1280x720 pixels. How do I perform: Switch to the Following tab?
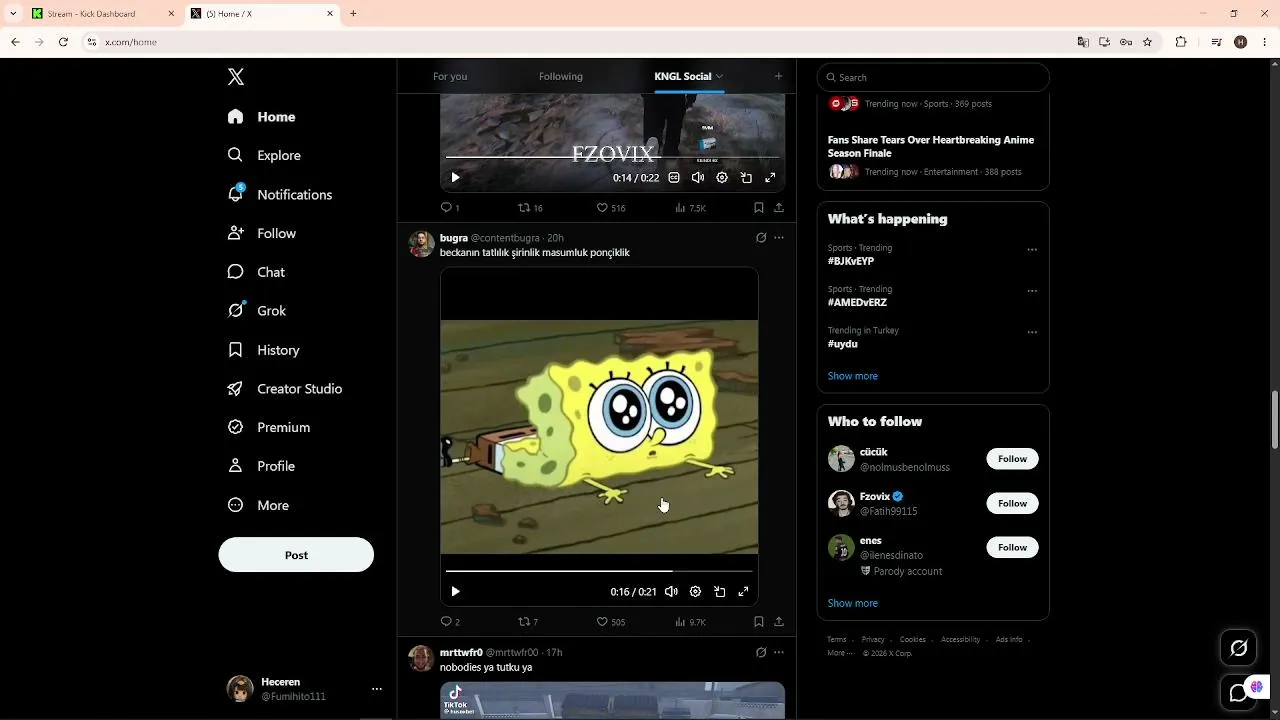pos(561,76)
